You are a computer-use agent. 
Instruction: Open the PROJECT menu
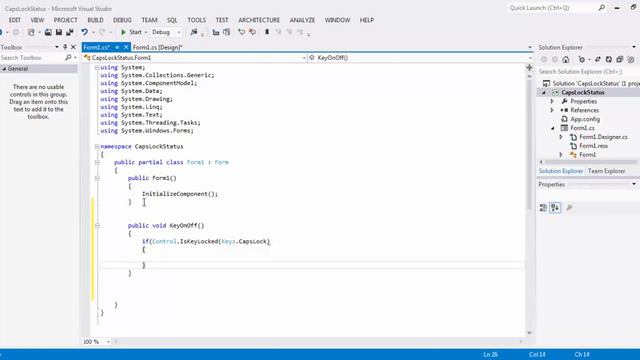[x=65, y=20]
